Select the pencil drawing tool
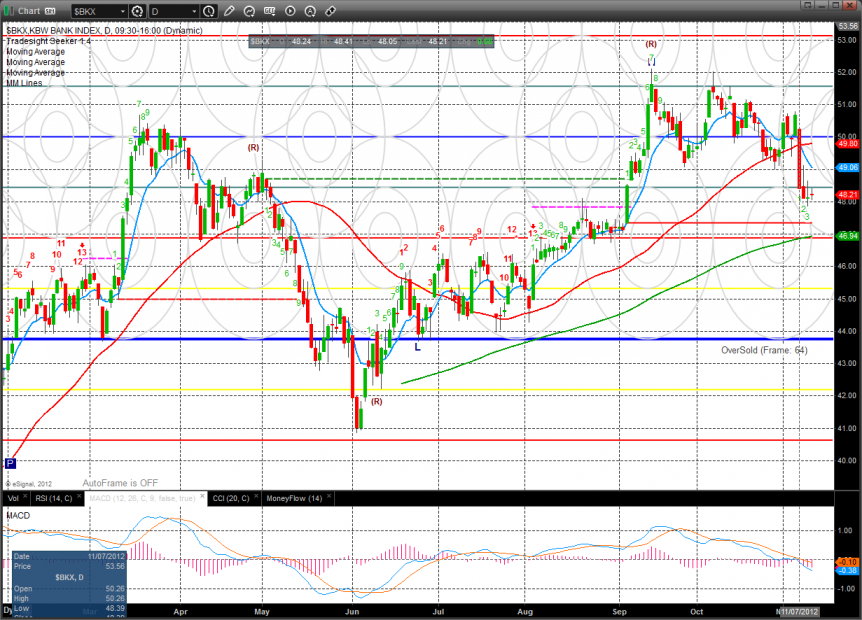The image size is (862, 620). pos(229,11)
